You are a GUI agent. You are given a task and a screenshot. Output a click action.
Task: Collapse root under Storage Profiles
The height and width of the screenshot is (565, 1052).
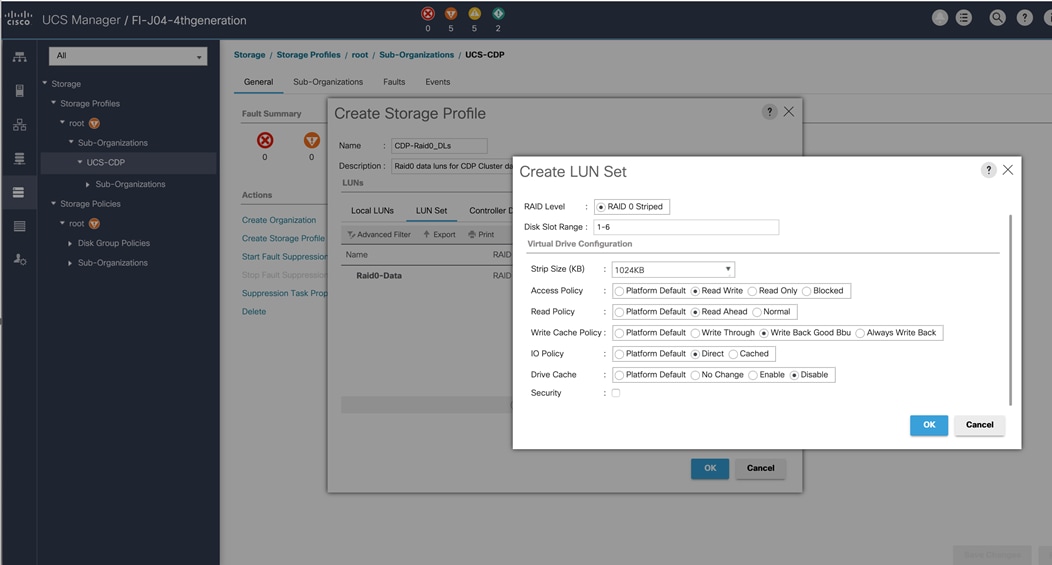pyautogui.click(x=62, y=122)
